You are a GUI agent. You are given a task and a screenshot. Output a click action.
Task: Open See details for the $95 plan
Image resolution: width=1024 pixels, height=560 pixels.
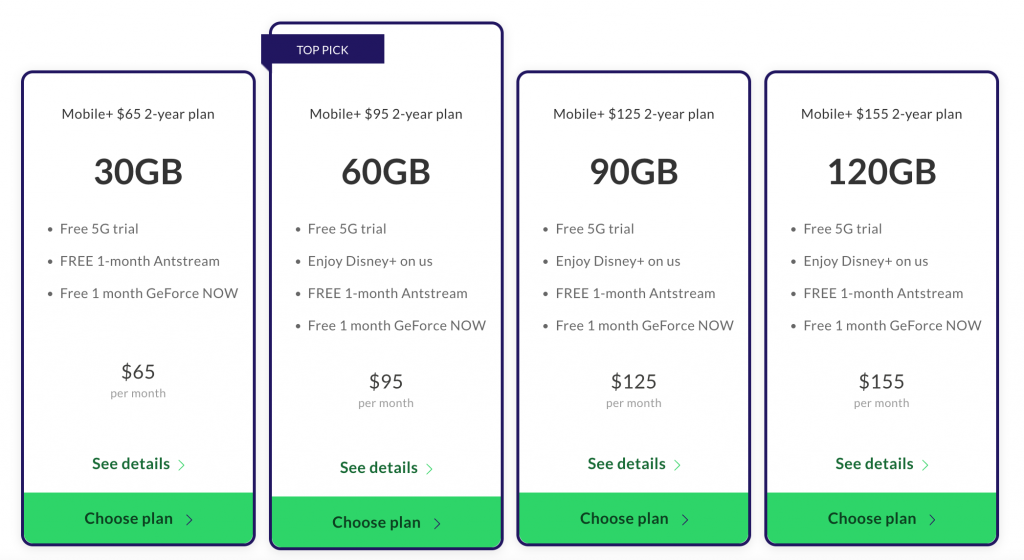pos(379,468)
